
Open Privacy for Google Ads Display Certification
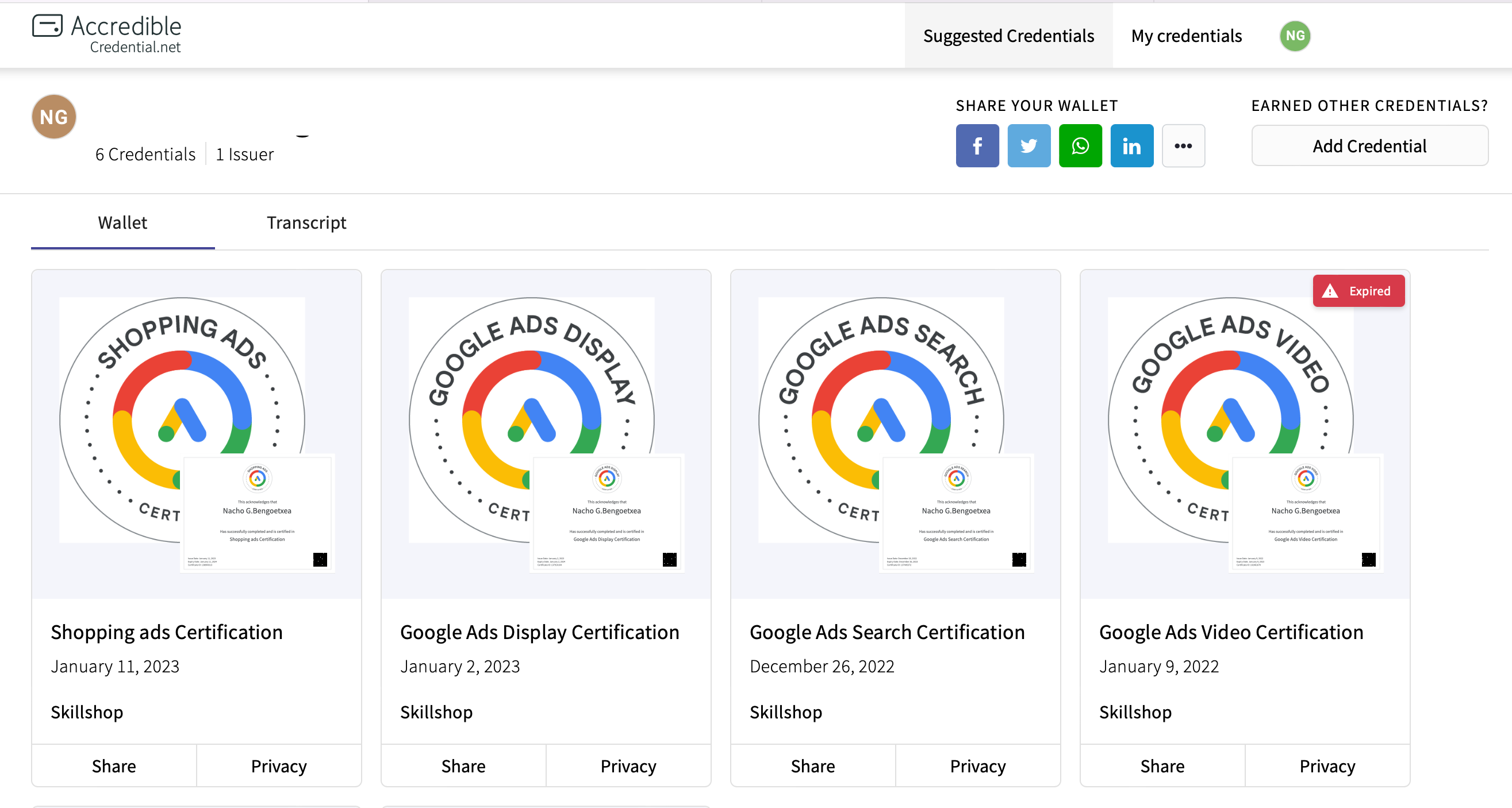point(628,765)
